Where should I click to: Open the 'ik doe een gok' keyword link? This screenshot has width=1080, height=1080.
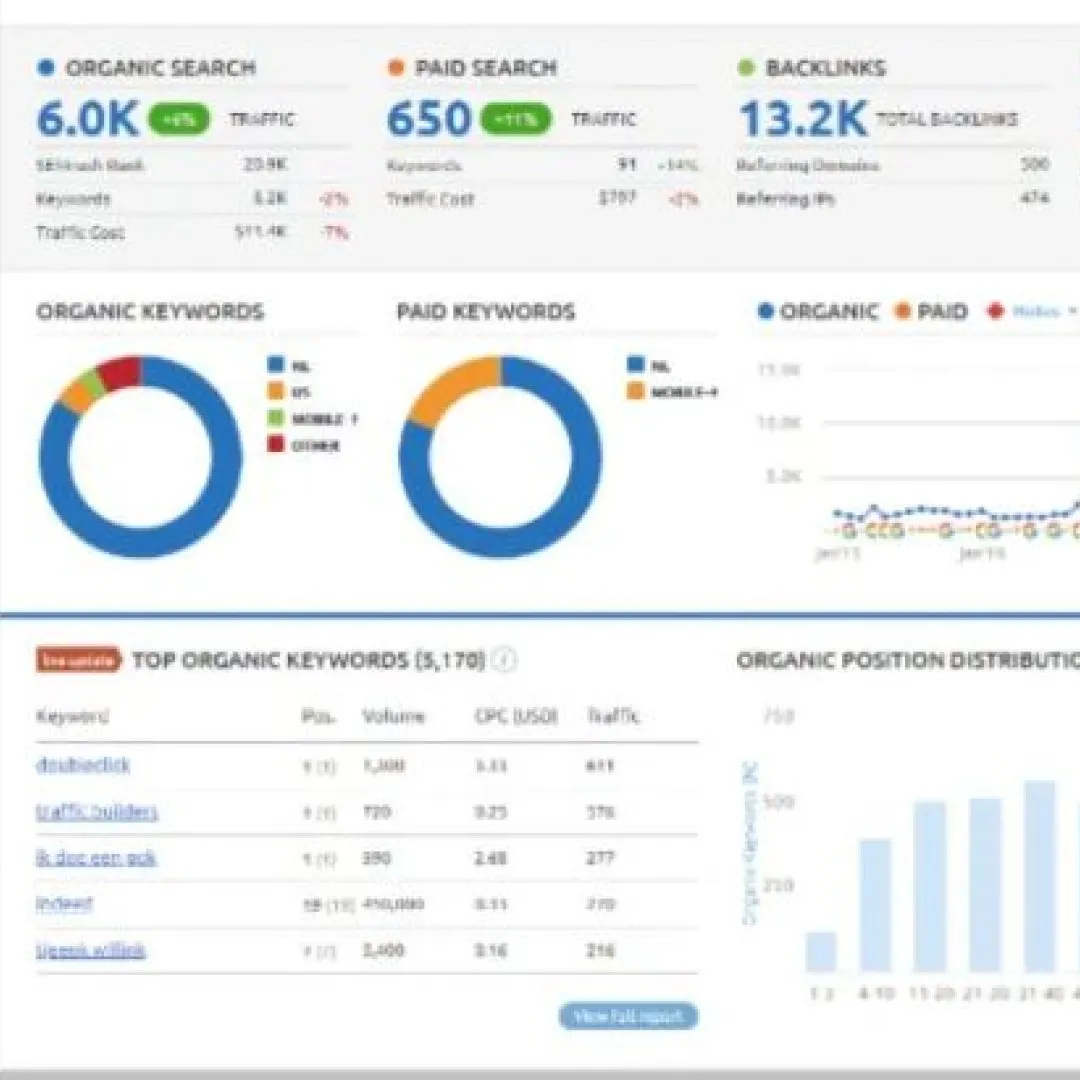click(96, 858)
